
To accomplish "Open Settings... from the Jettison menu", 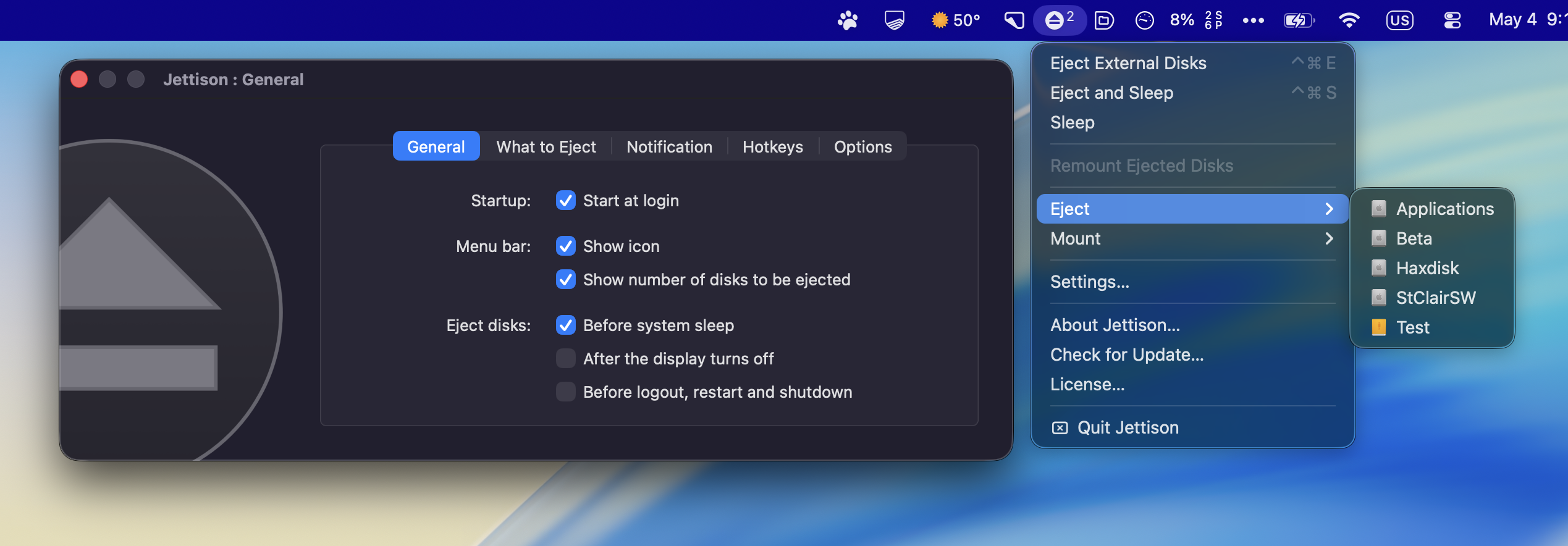I will click(1192, 282).
